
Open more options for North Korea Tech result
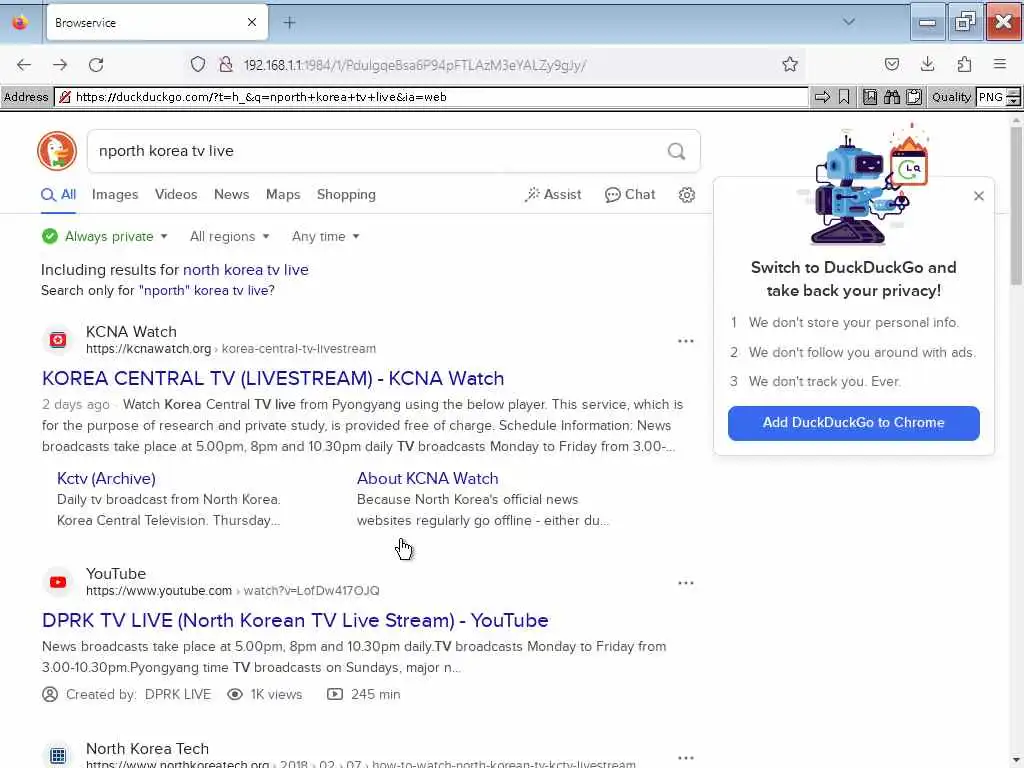(685, 758)
